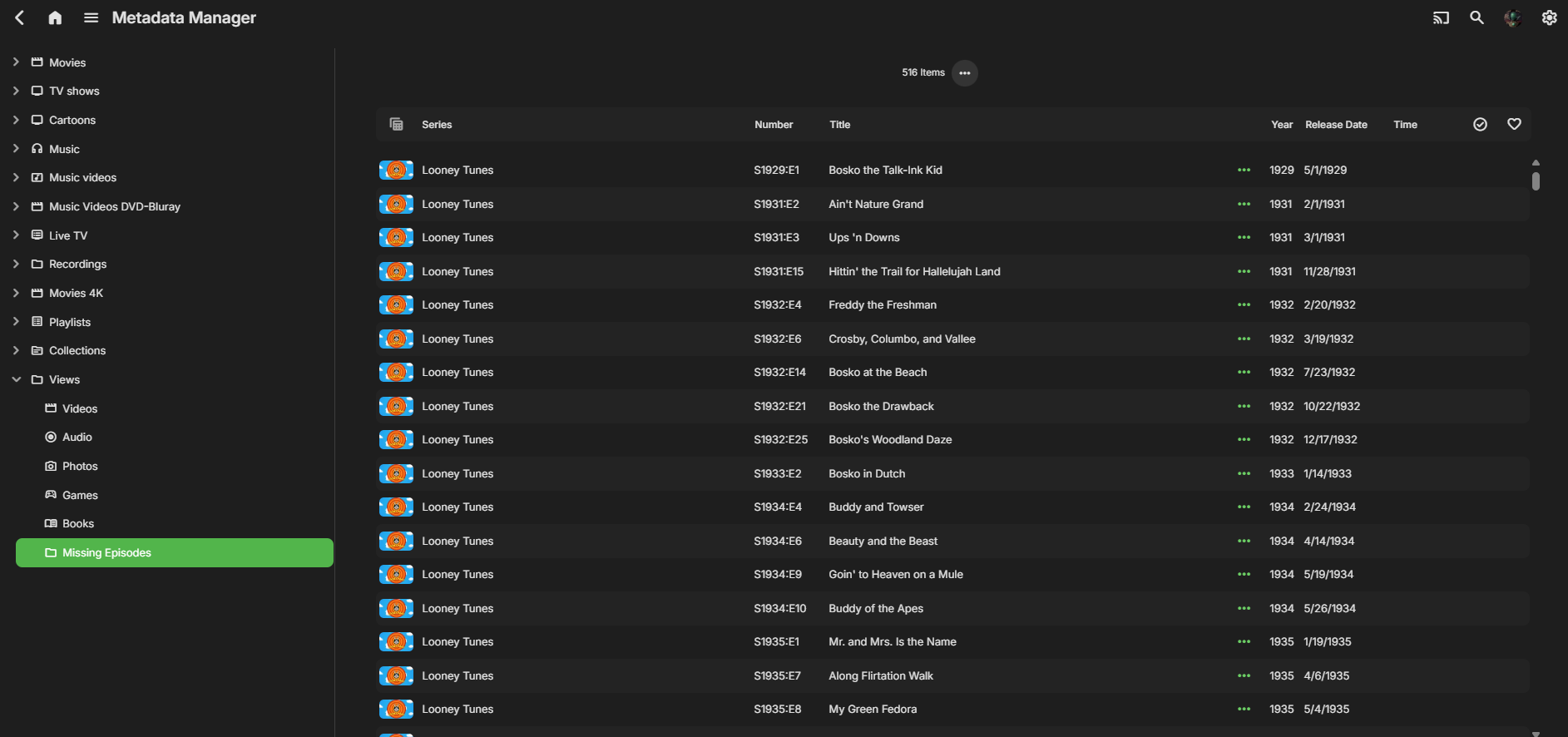This screenshot has height=737, width=1568.
Task: Click the Freddy the Freshman row thumbnail
Action: point(396,305)
